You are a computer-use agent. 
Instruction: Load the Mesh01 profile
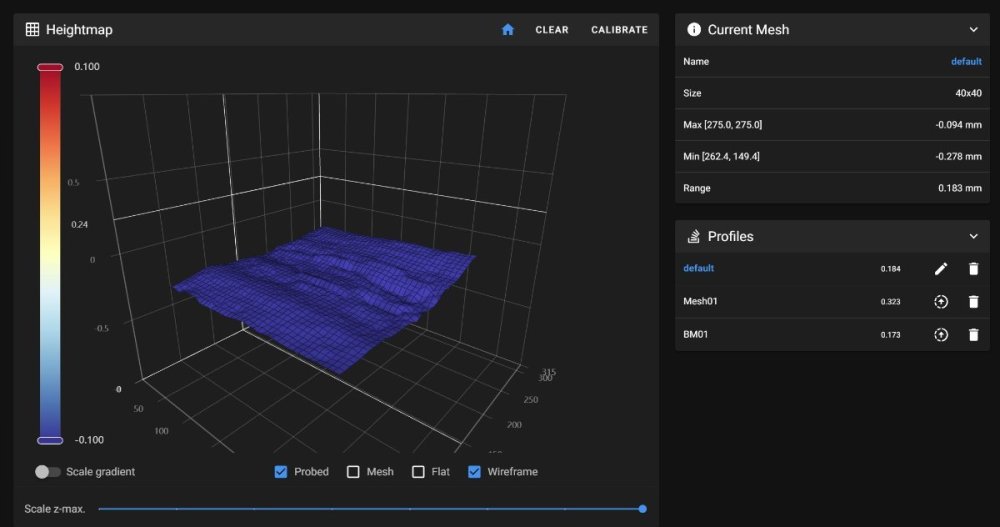[x=941, y=302]
